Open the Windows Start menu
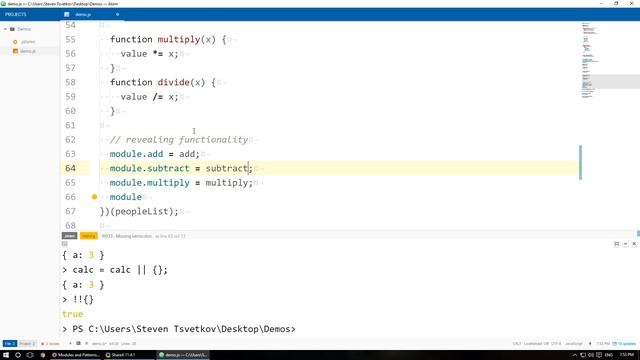This screenshot has width=640, height=360. click(x=6, y=355)
